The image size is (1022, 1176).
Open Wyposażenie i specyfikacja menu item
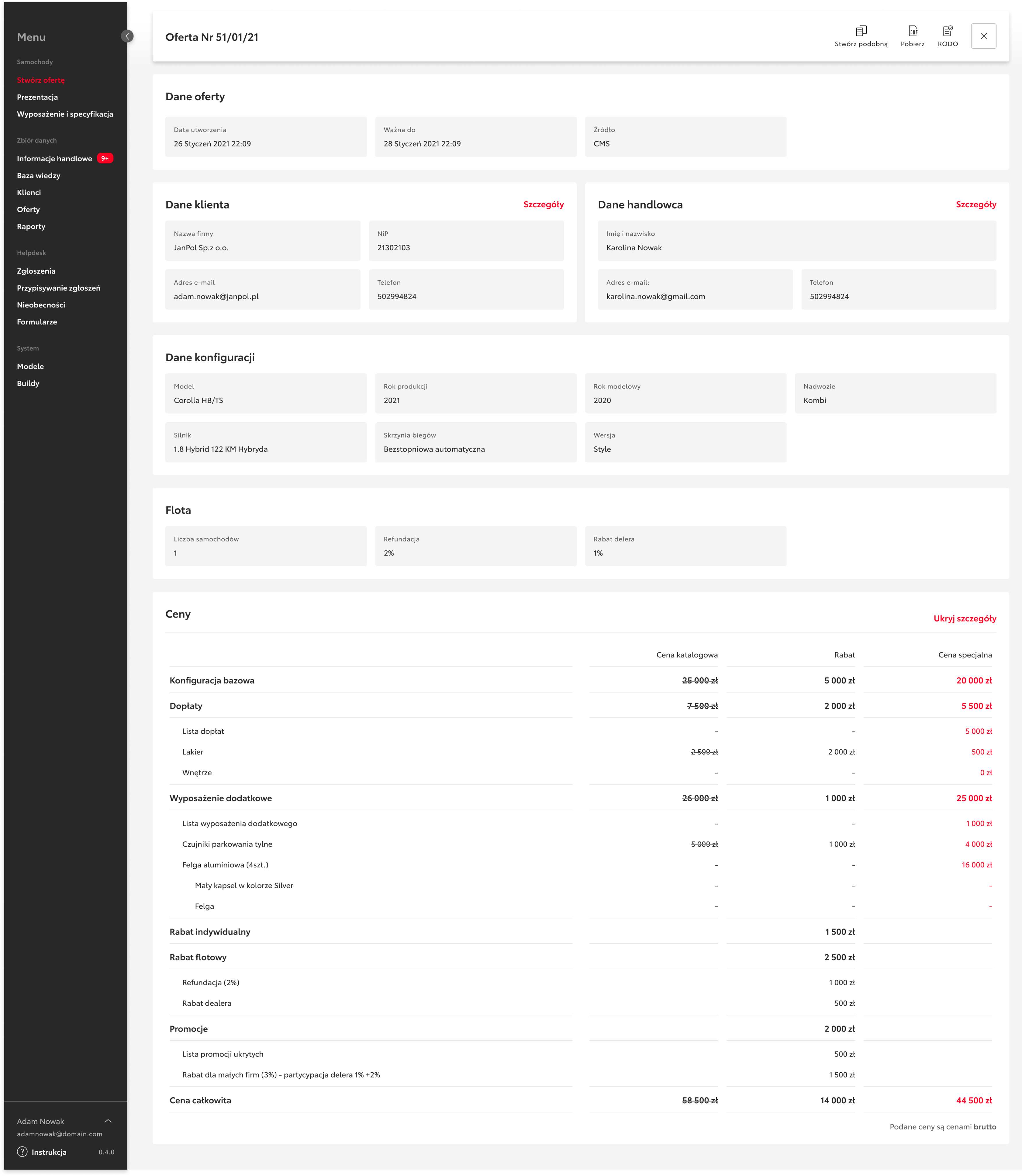[x=65, y=114]
